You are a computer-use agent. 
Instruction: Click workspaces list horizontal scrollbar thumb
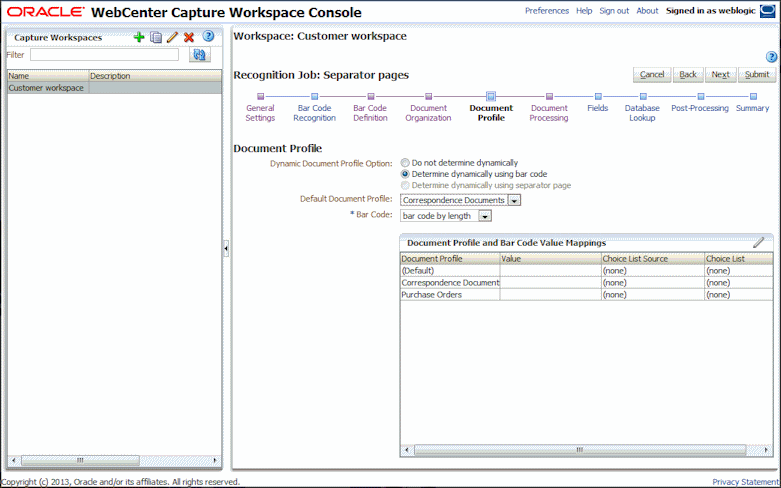tap(80, 461)
